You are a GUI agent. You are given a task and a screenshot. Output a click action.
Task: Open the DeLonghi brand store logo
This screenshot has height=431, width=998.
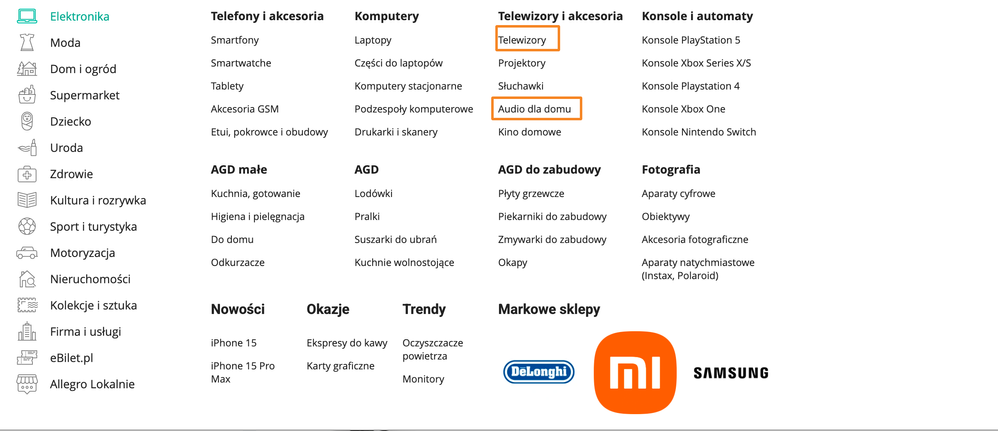[538, 372]
